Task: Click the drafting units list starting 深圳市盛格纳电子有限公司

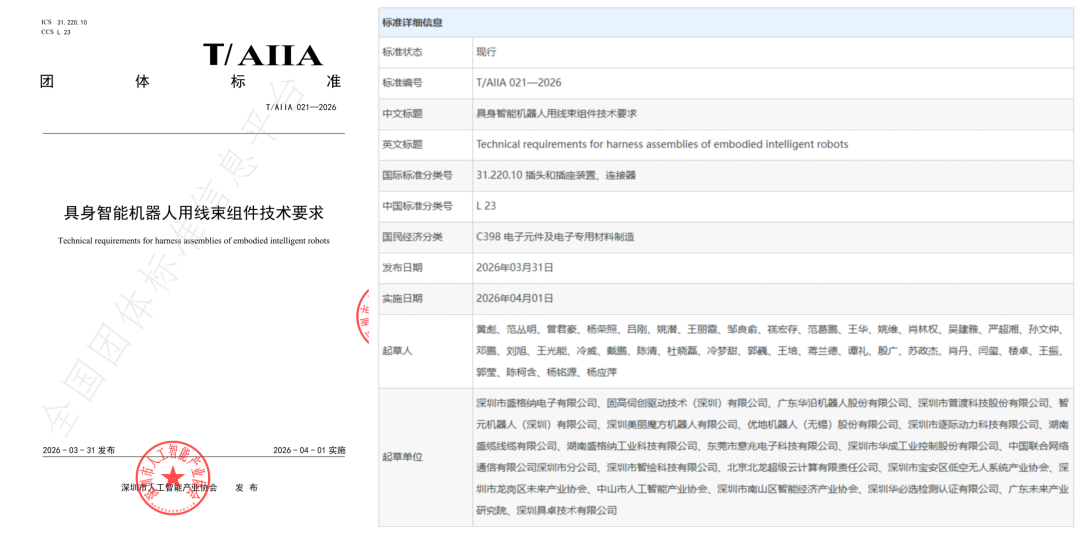Action: [772, 457]
